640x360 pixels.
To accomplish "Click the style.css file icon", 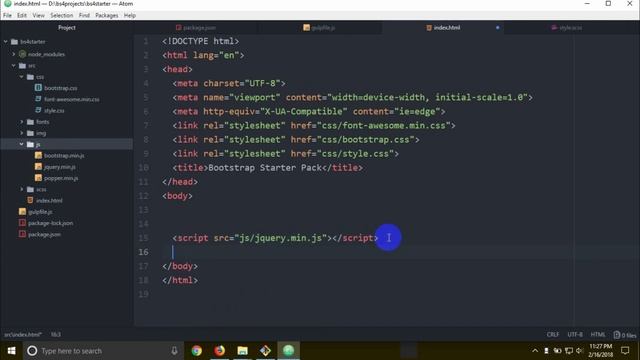I will [38, 110].
